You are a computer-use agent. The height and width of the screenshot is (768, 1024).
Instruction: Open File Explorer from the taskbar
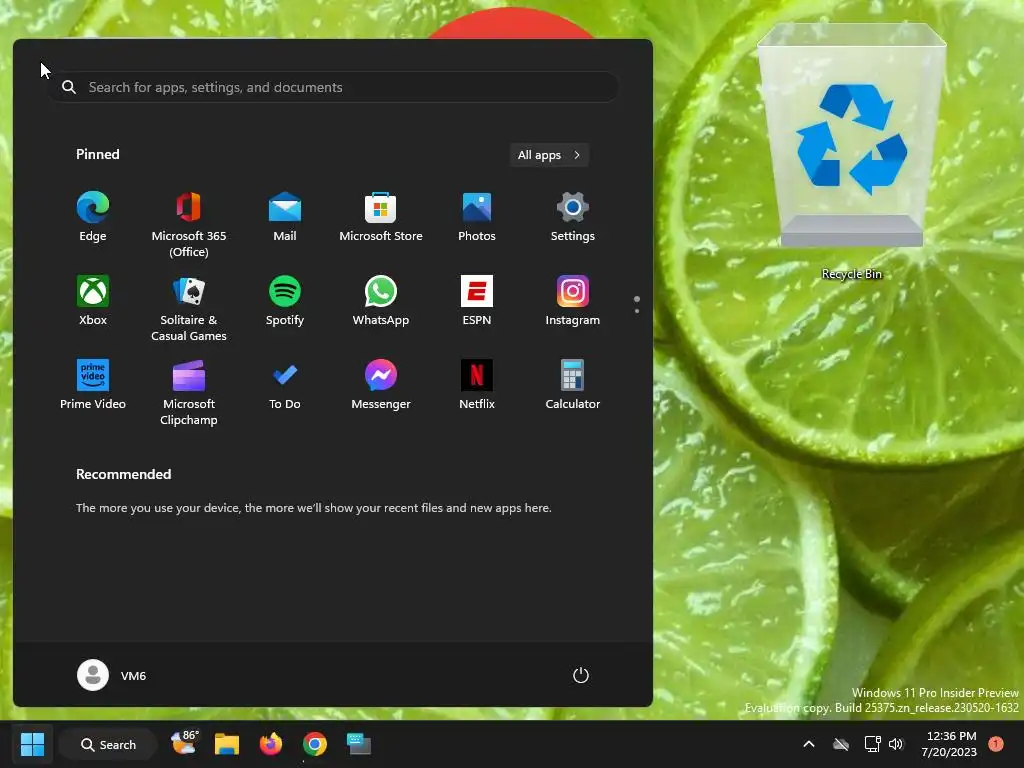click(227, 744)
